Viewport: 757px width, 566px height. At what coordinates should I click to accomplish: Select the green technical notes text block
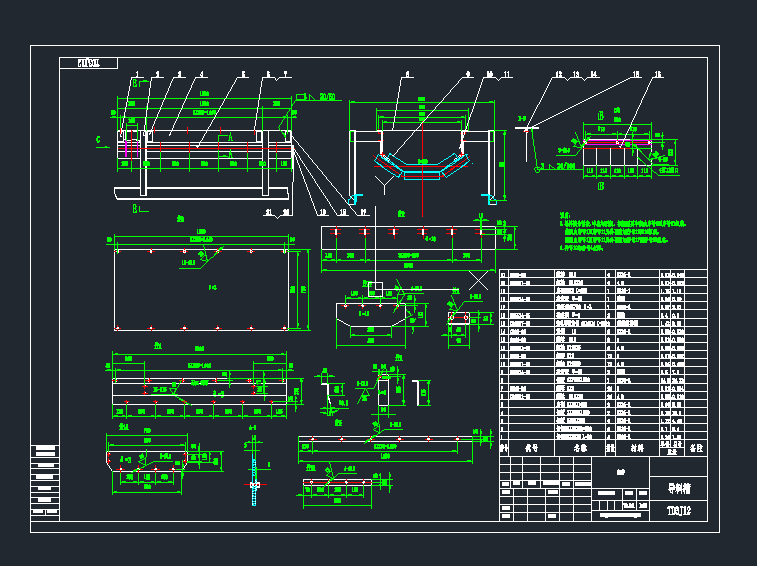click(x=622, y=229)
